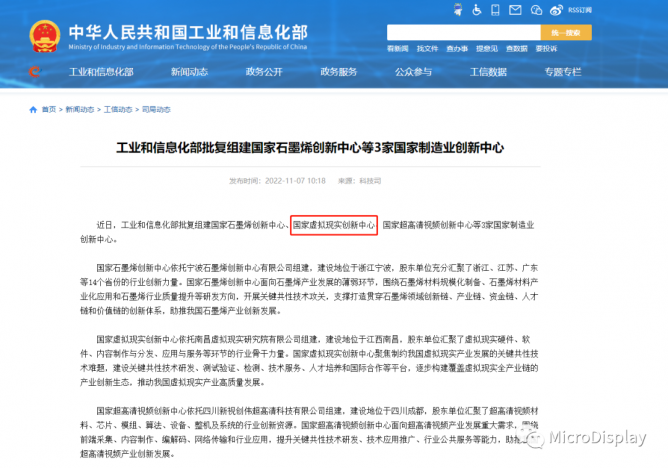Open 专题专栏 navigation item
The width and height of the screenshot is (668, 468).
coord(562,72)
